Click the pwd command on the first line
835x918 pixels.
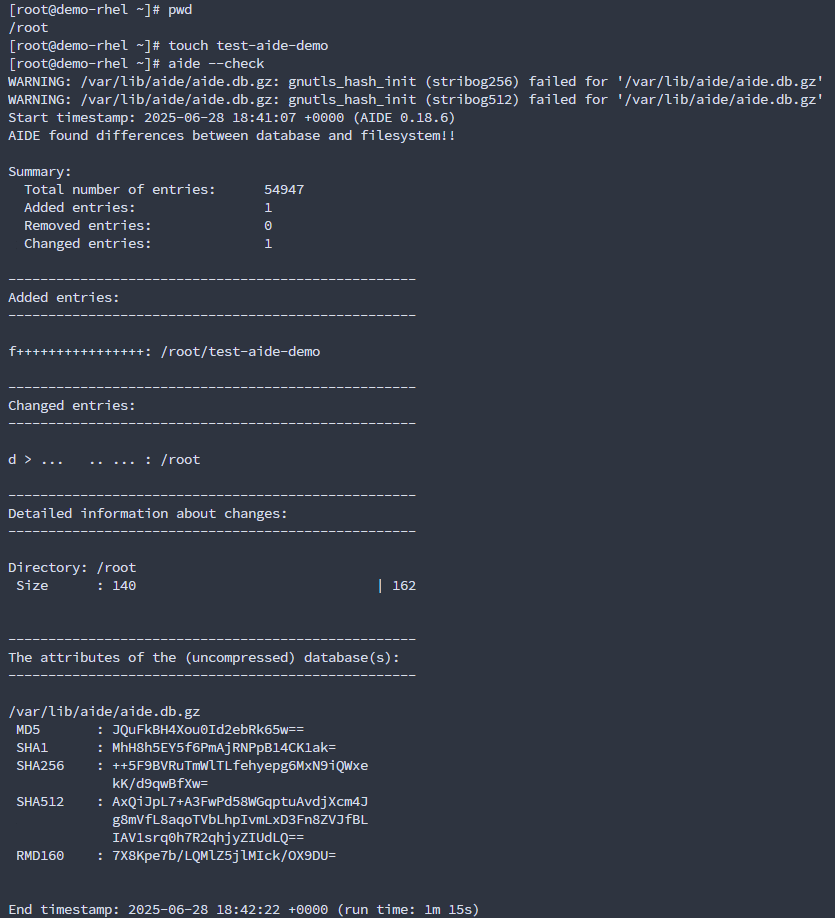[x=180, y=9]
